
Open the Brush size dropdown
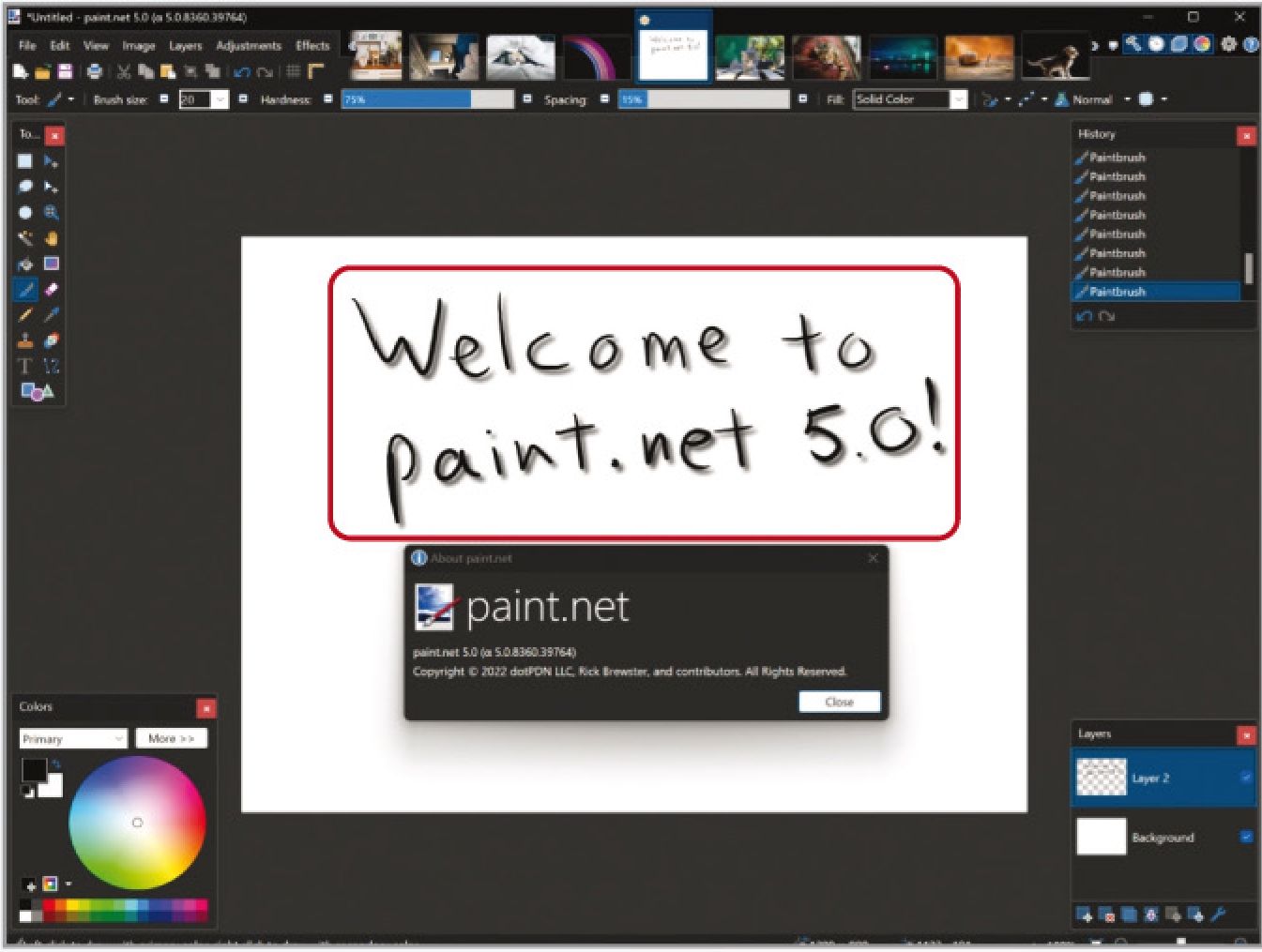[x=220, y=99]
